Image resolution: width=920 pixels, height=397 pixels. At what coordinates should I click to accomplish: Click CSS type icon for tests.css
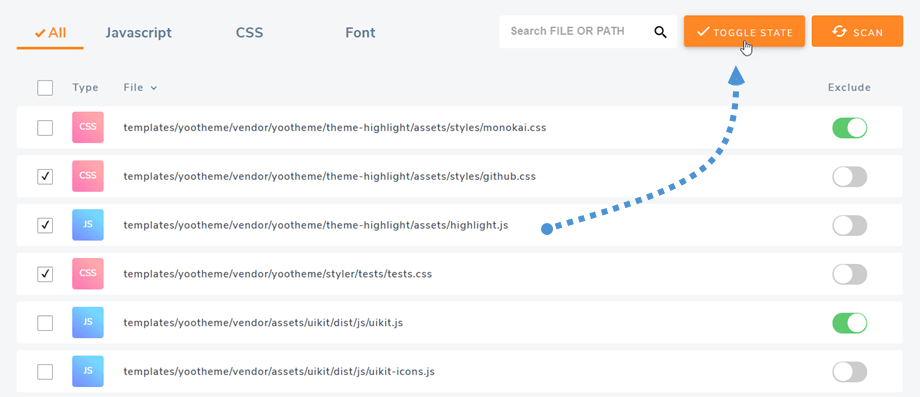(88, 274)
